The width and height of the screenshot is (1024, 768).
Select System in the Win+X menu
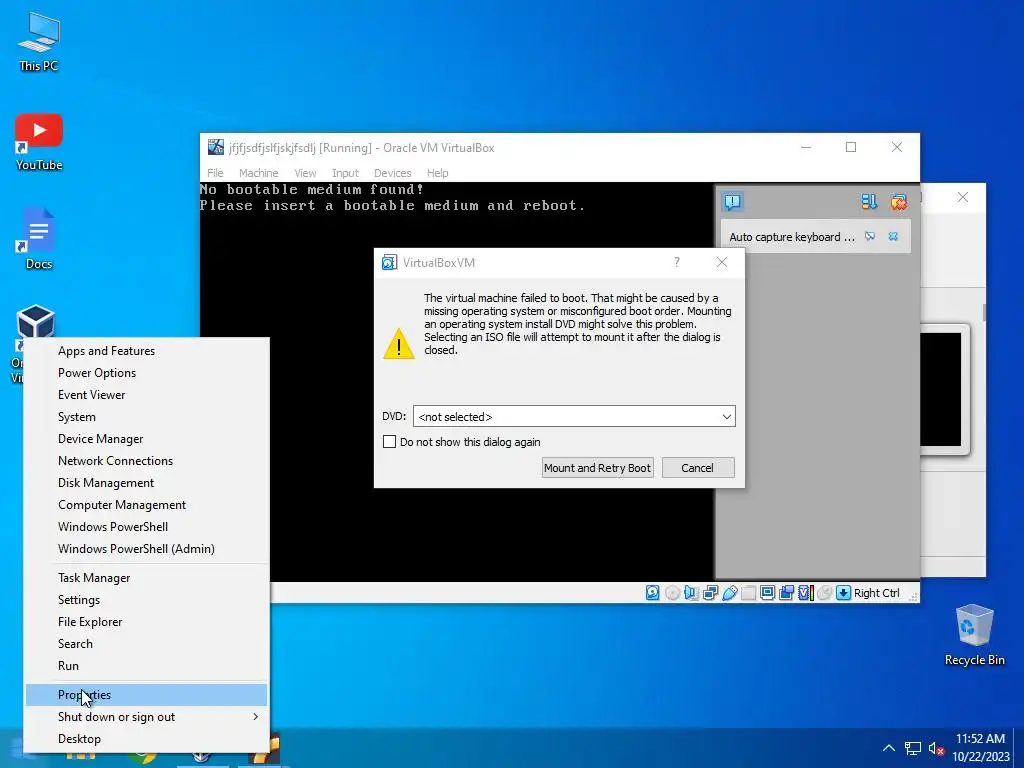tap(146, 417)
